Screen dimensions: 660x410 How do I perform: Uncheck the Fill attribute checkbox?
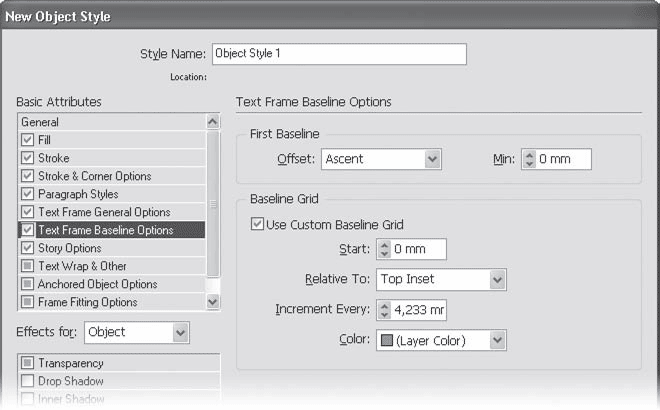point(27,140)
